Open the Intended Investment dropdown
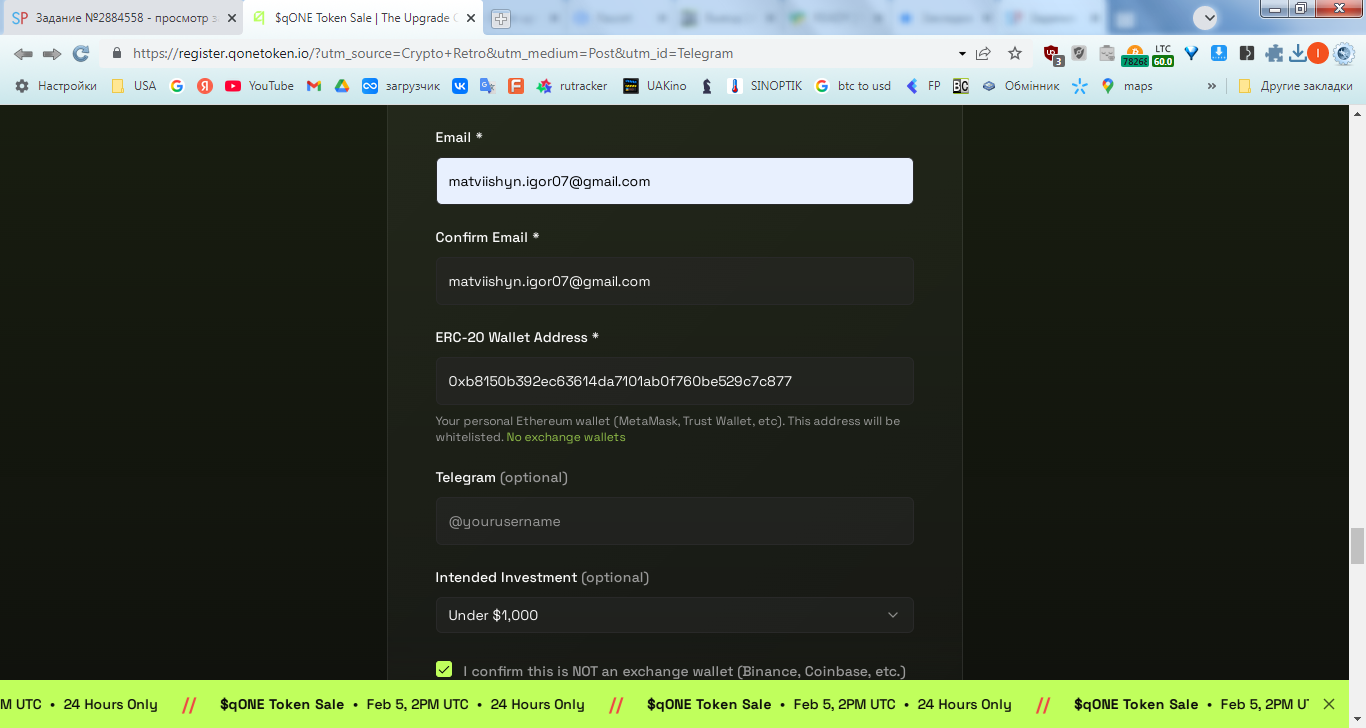Screen dimensions: 1366x728 pyautogui.click(x=674, y=615)
